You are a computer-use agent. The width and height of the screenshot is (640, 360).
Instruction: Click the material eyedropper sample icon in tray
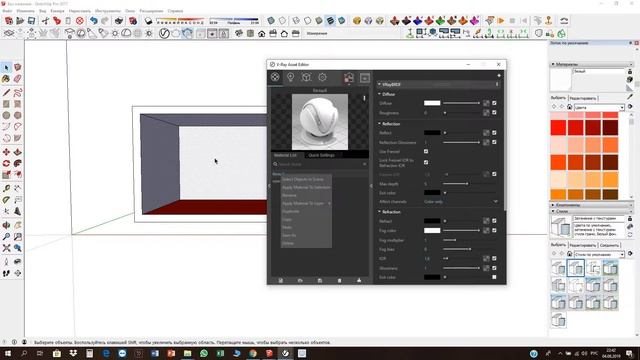tap(630, 97)
